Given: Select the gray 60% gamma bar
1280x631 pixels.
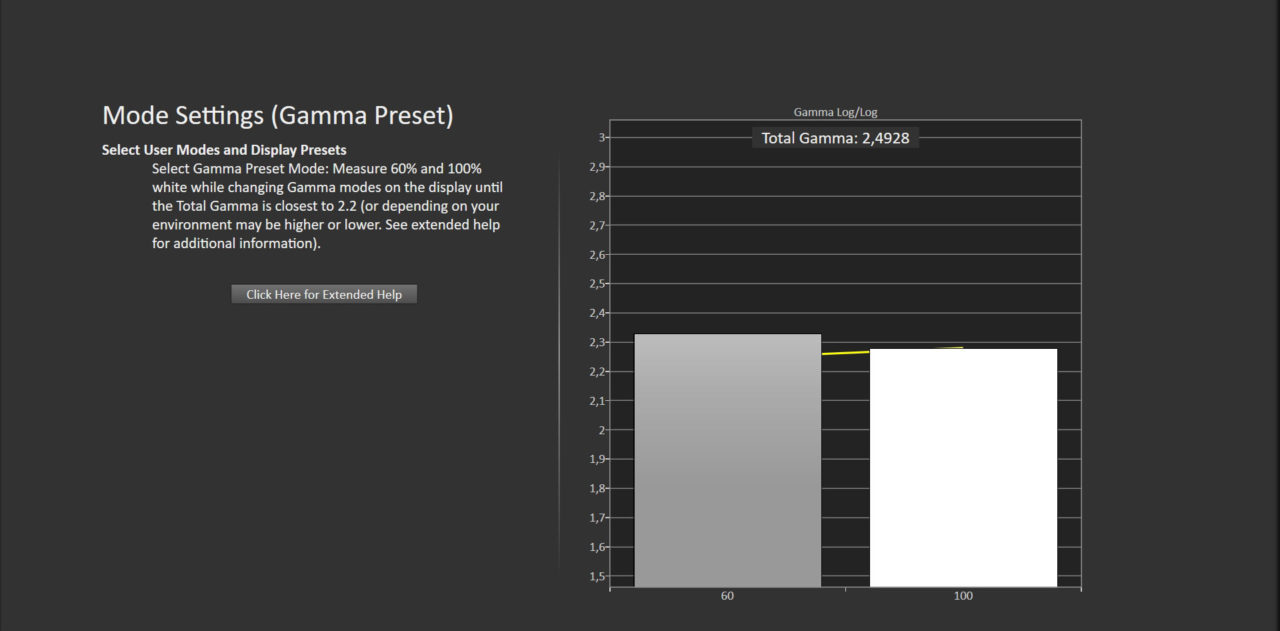Looking at the screenshot, I should point(728,460).
